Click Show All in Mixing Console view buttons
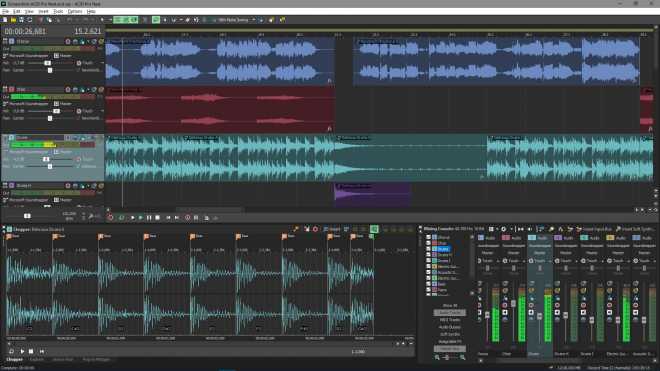 (x=450, y=306)
